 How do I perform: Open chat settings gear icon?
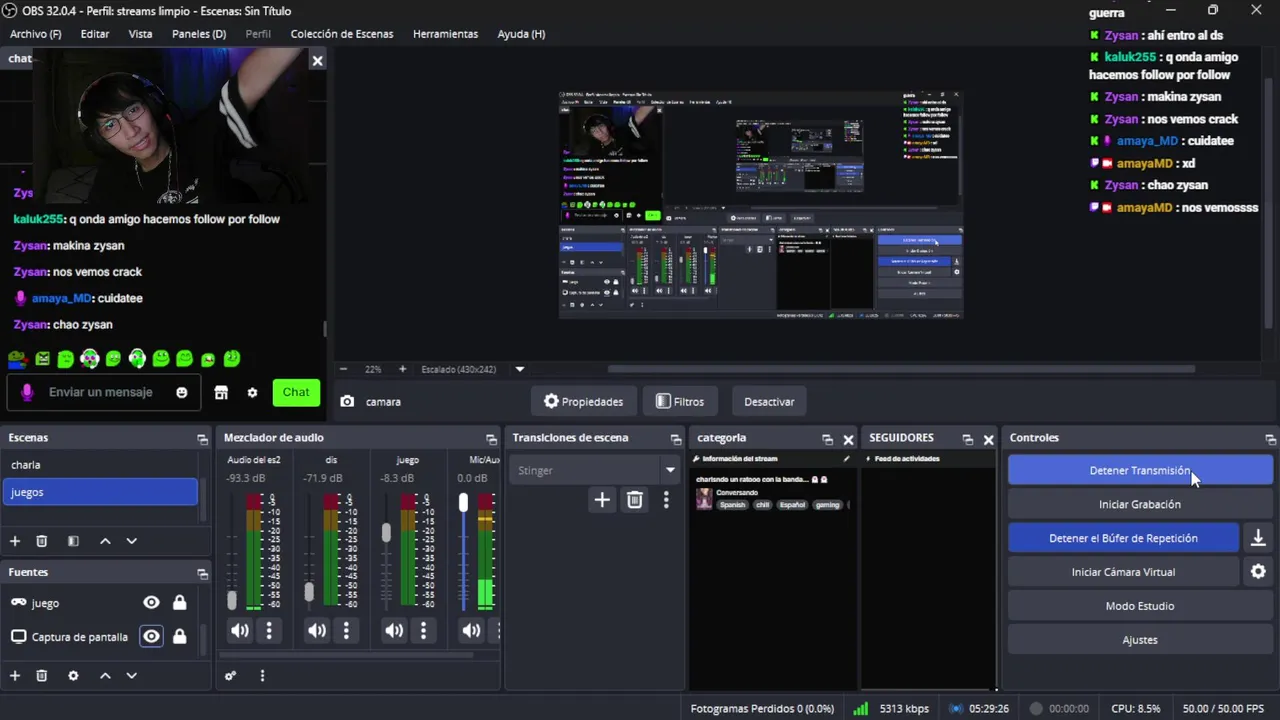[x=252, y=393]
